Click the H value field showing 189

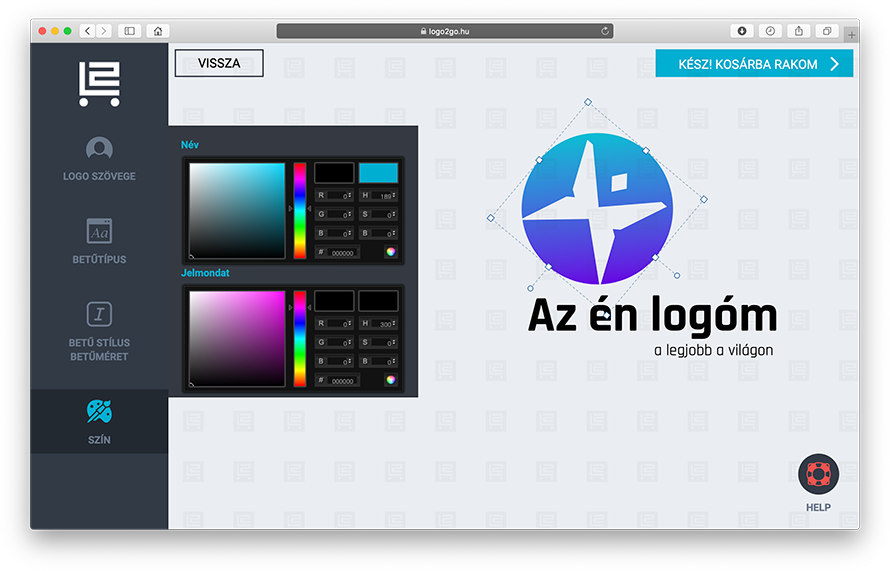tap(379, 195)
